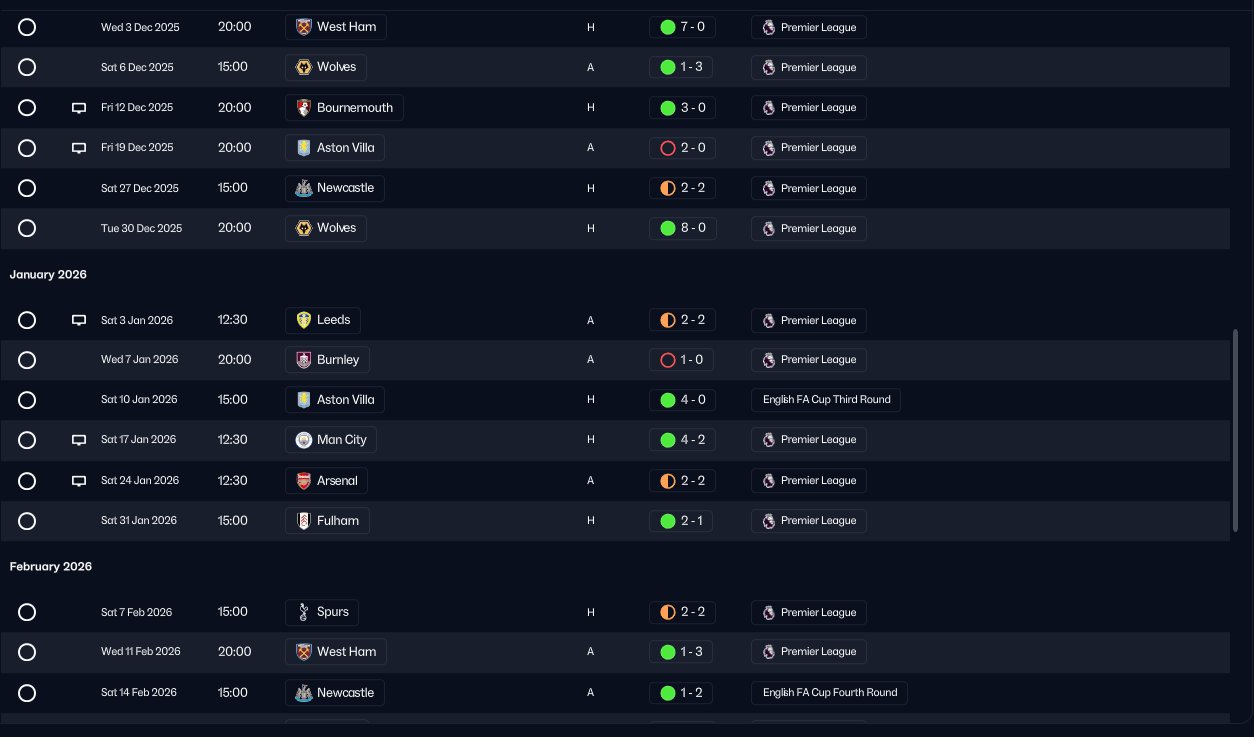Click the vertical scrollbar on the right
Image resolution: width=1254 pixels, height=737 pixels.
coord(1236,430)
